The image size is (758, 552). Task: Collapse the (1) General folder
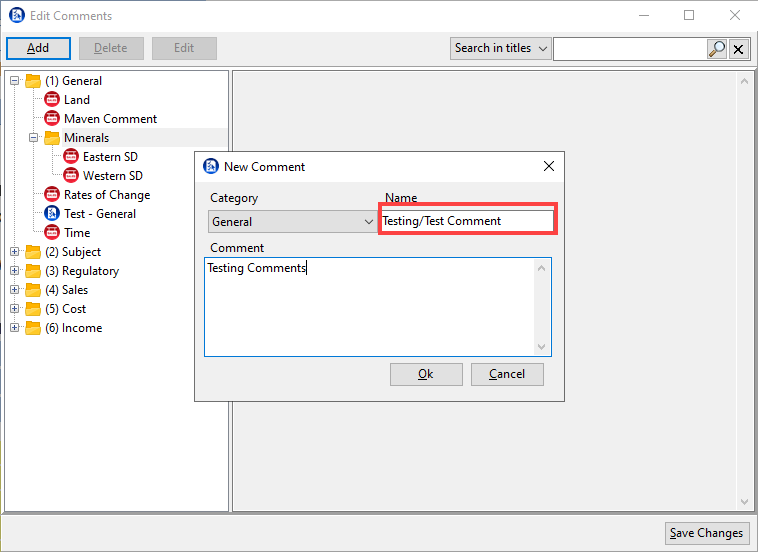[15, 81]
